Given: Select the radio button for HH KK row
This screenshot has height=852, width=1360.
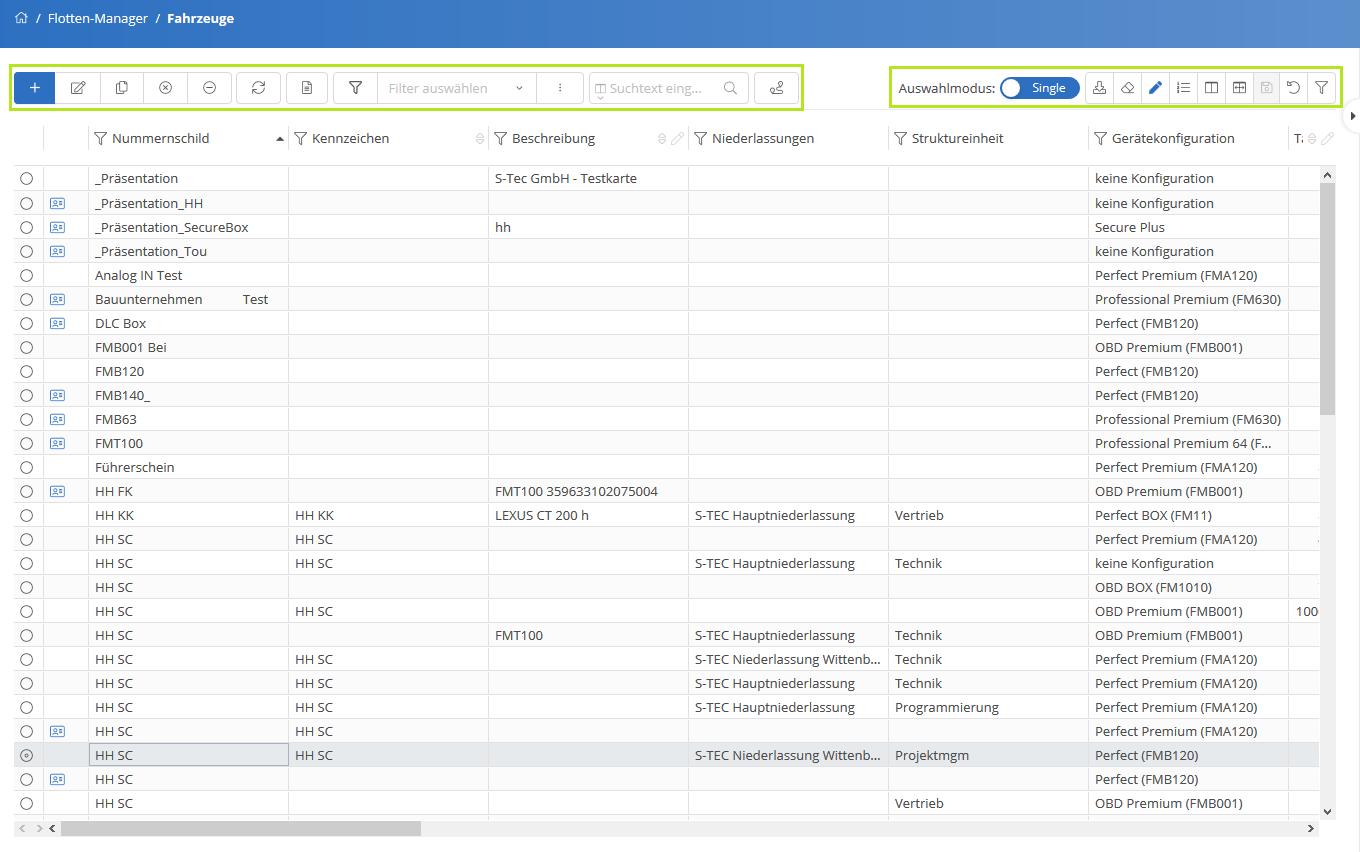Looking at the screenshot, I should pos(27,516).
